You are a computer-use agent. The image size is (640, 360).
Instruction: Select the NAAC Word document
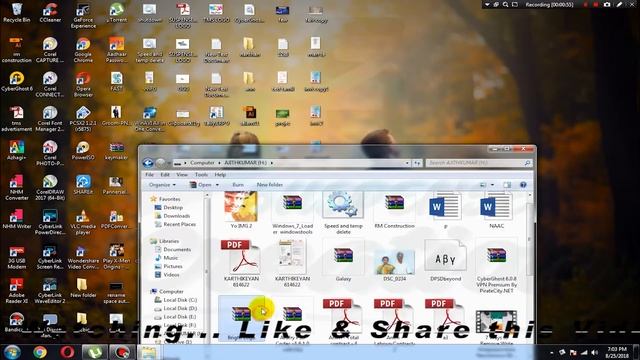[496, 210]
